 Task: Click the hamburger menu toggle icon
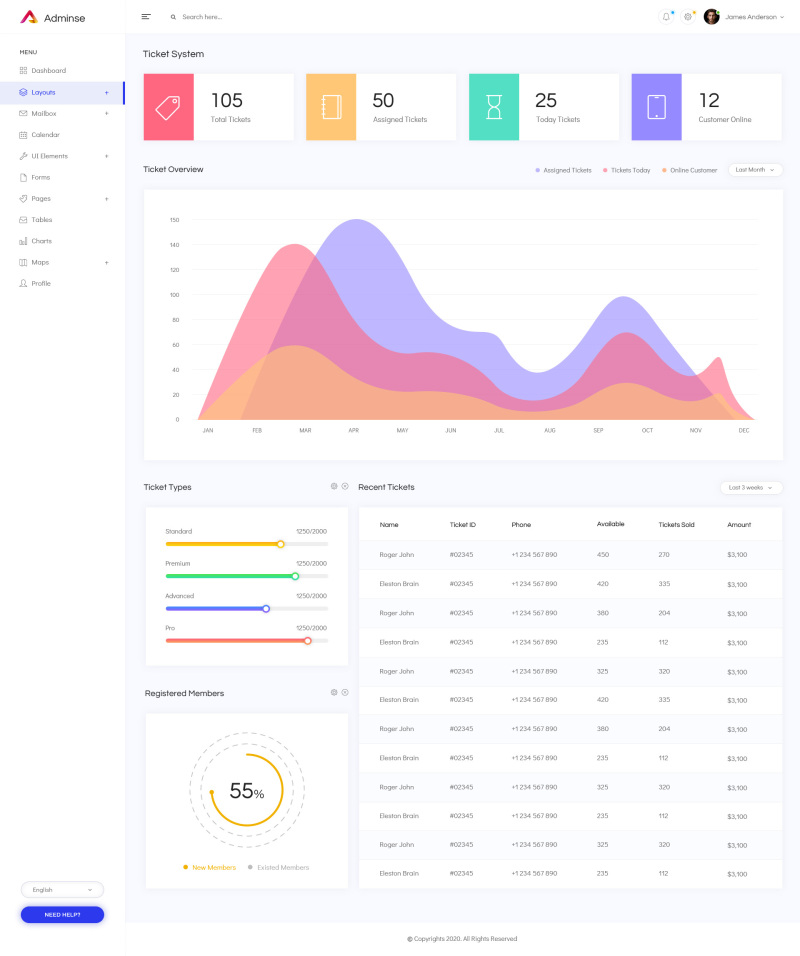(144, 16)
